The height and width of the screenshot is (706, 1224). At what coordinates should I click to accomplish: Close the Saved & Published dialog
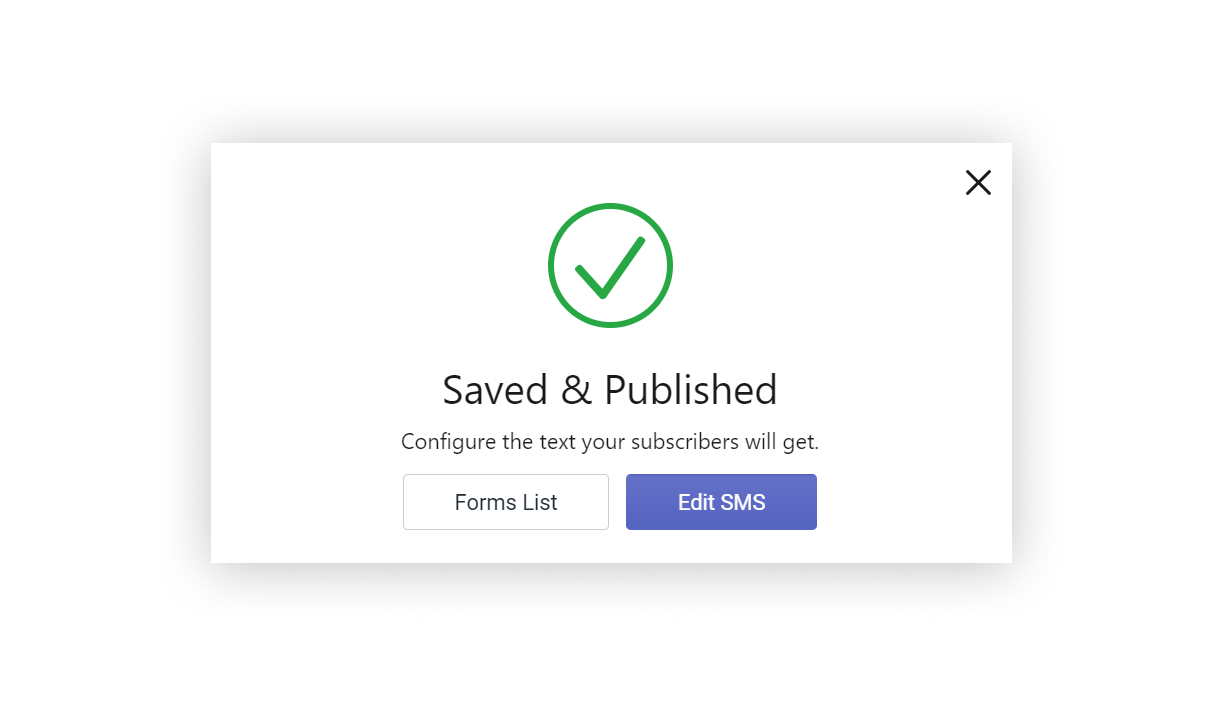[978, 182]
